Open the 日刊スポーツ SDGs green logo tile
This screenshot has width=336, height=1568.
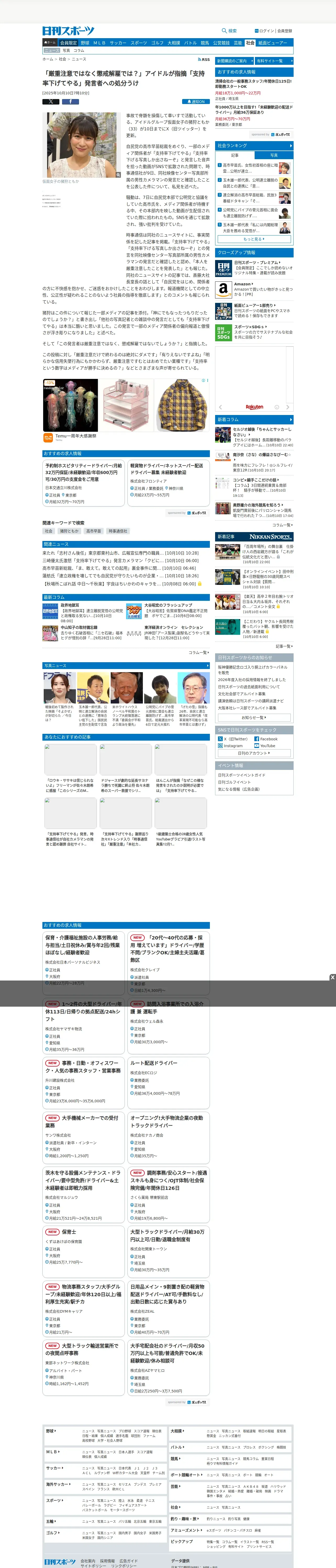(223, 332)
